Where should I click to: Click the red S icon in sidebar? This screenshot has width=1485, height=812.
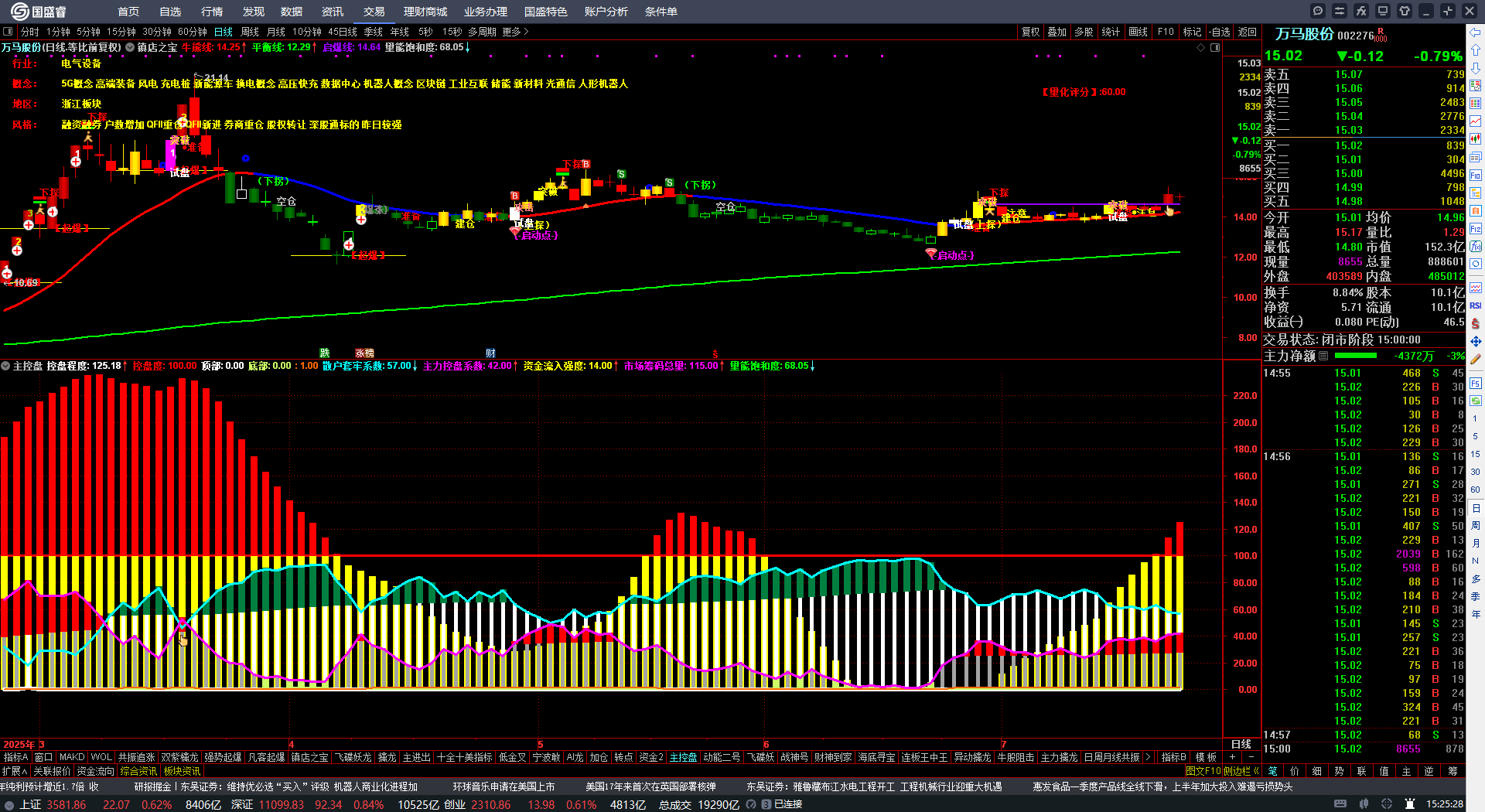pyautogui.click(x=1476, y=323)
